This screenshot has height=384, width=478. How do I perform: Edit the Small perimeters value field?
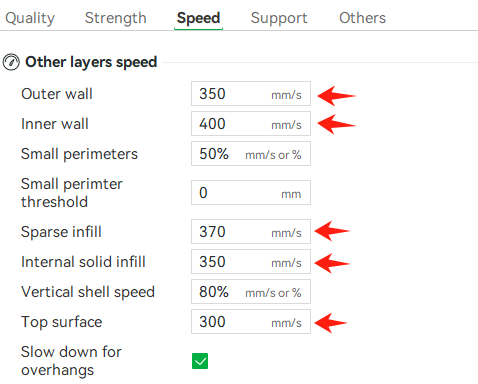pyautogui.click(x=251, y=154)
